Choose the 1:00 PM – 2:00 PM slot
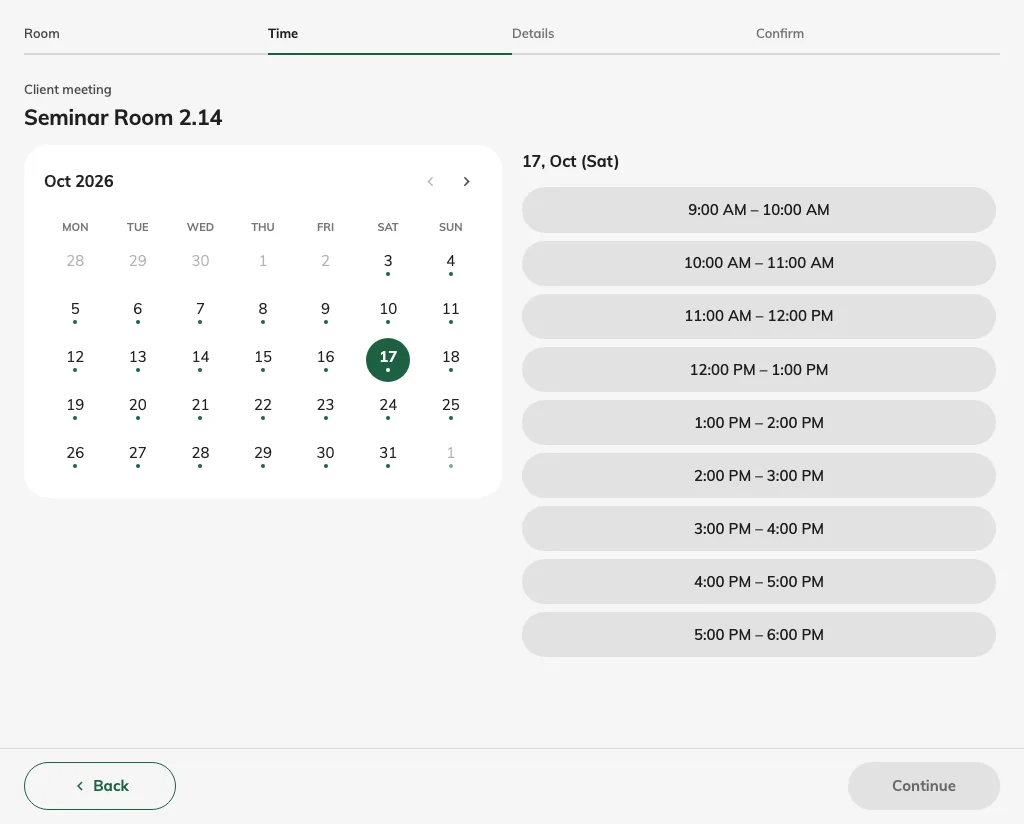Viewport: 1024px width, 824px height. 759,422
